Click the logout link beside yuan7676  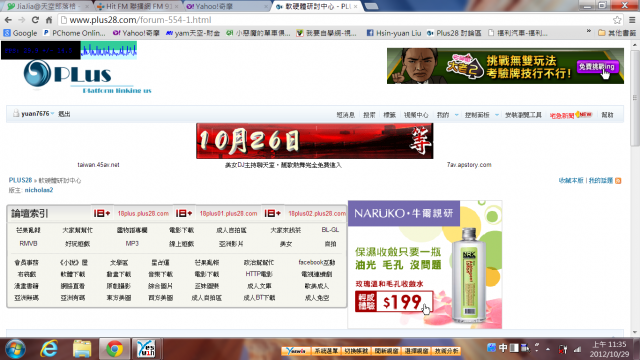tap(64, 114)
